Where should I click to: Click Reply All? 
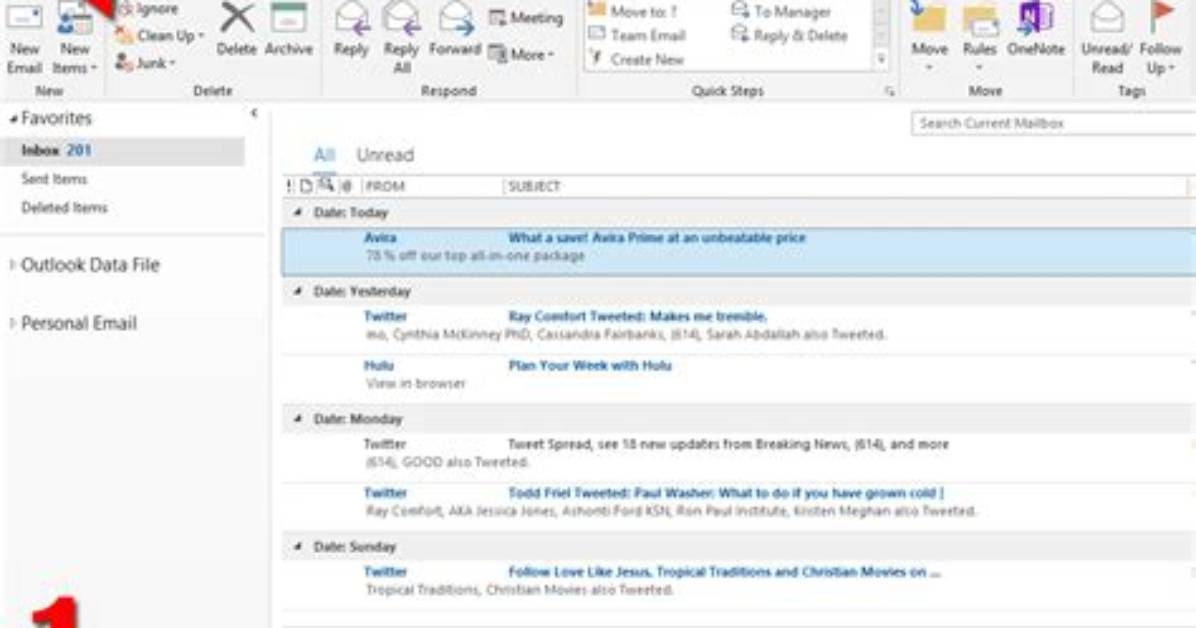401,38
